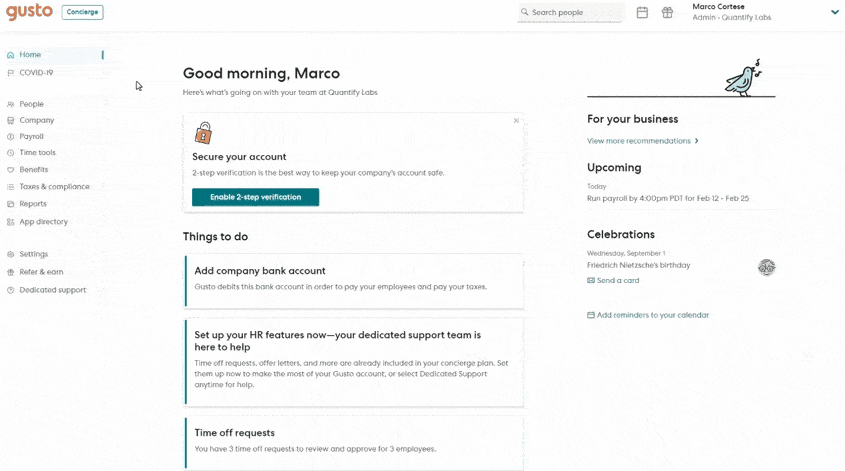
Task: Click Friedrich Nietzsche's avatar
Action: click(766, 267)
